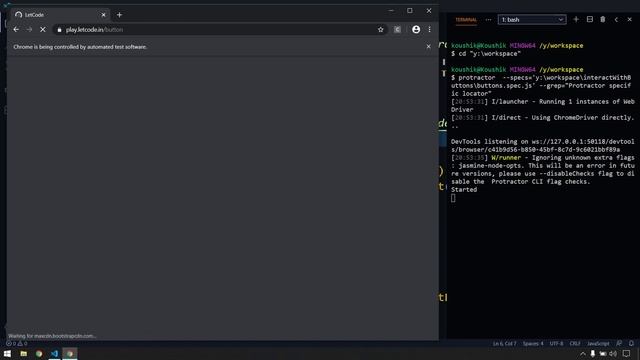Click the panel chevron arrow icon
Image resolution: width=640 pixels, height=360 pixels.
point(616,19)
